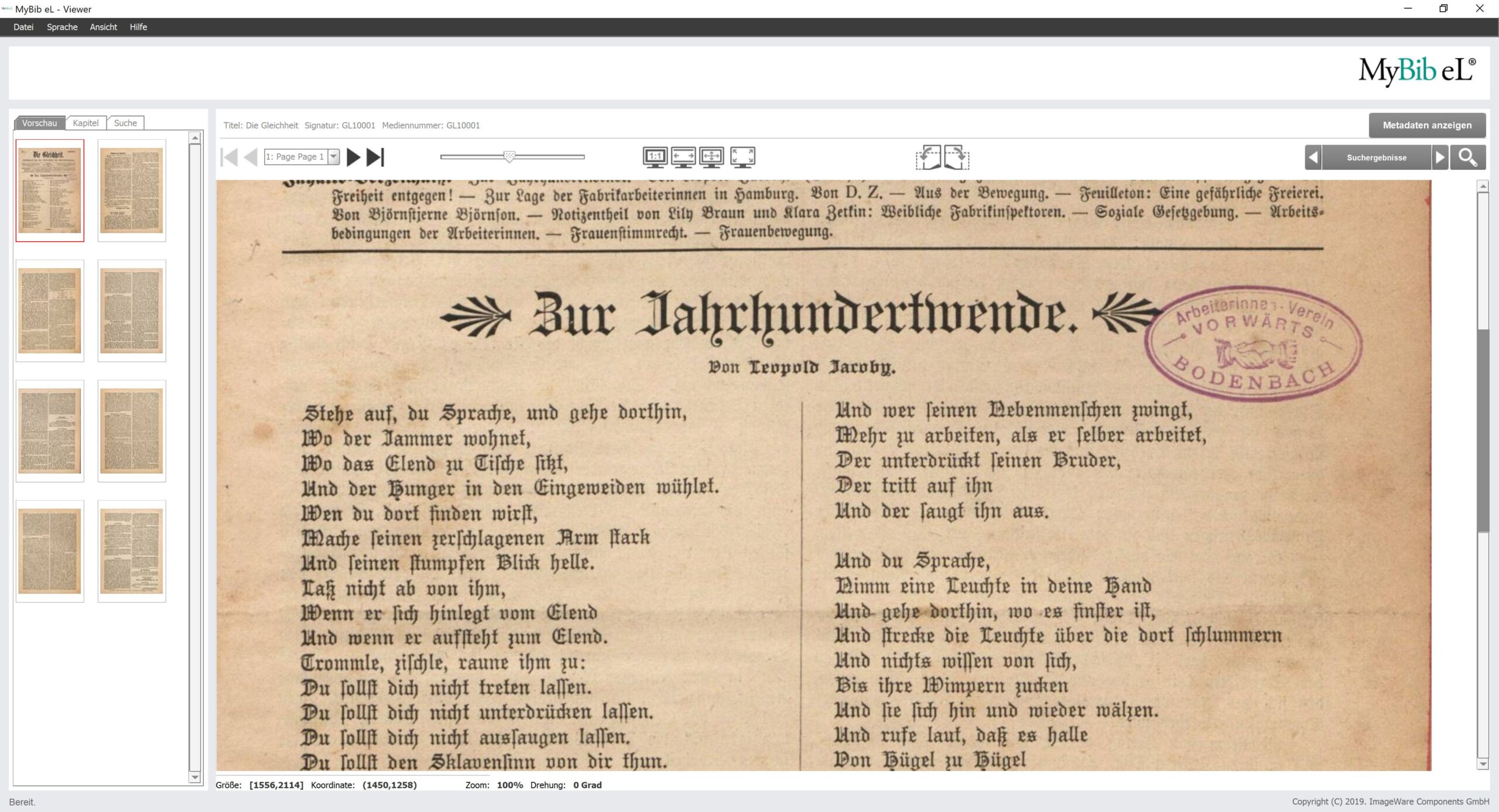Open the Datei menu
Screen dimensions: 1499x812
pyautogui.click(x=23, y=27)
